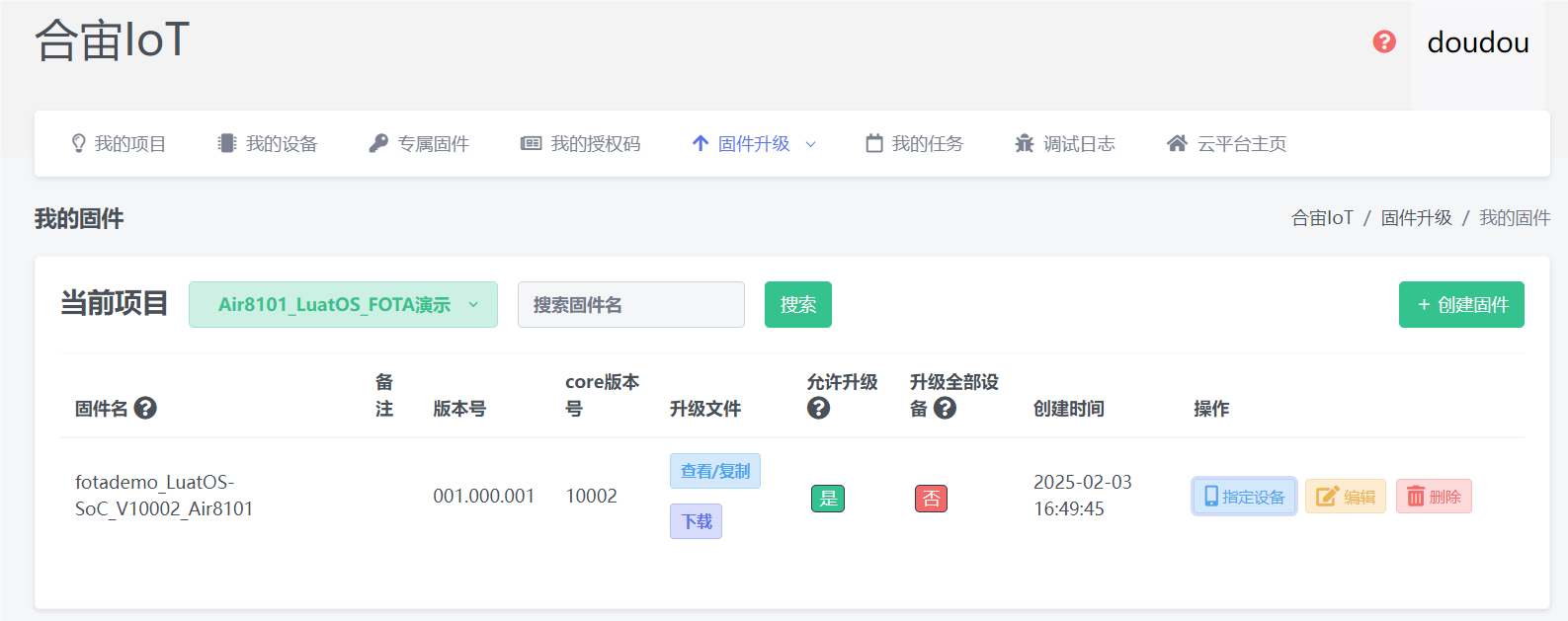Click the red 删除 delete button

(1434, 497)
